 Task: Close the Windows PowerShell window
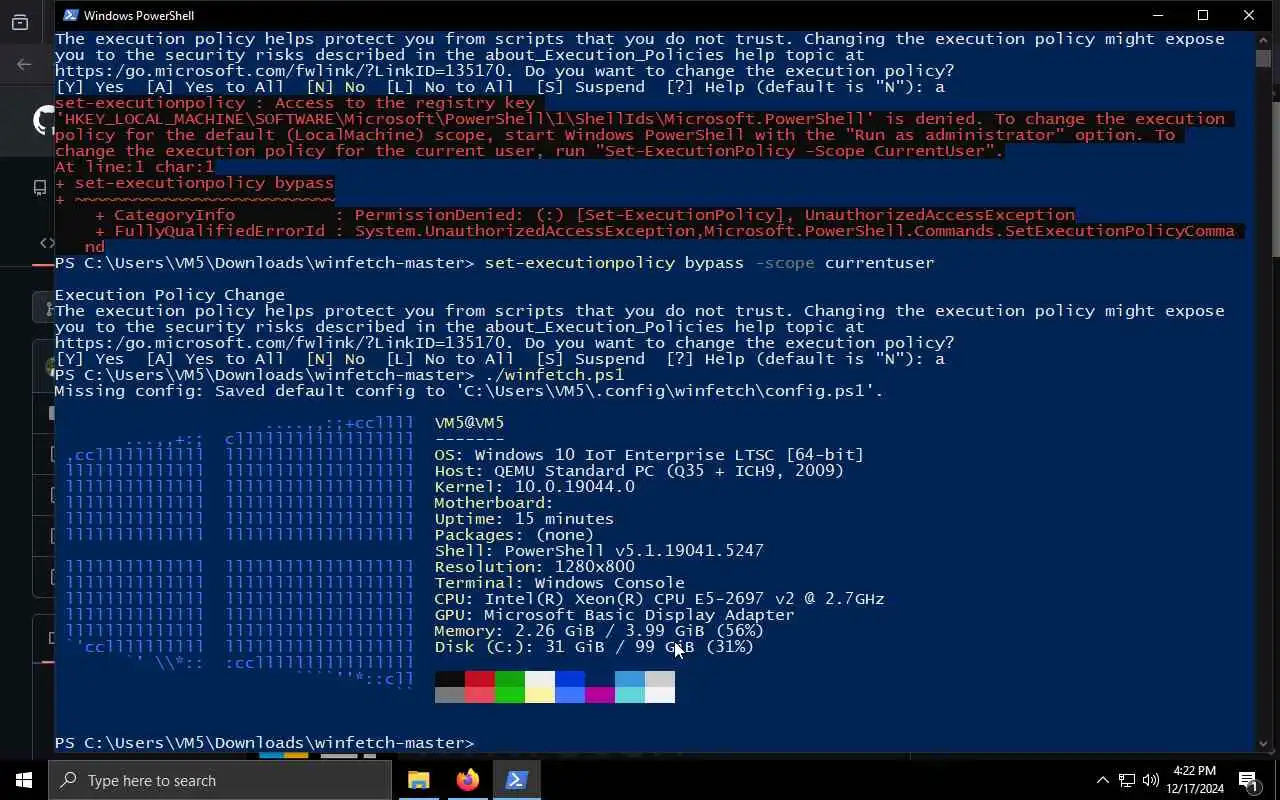[1249, 15]
